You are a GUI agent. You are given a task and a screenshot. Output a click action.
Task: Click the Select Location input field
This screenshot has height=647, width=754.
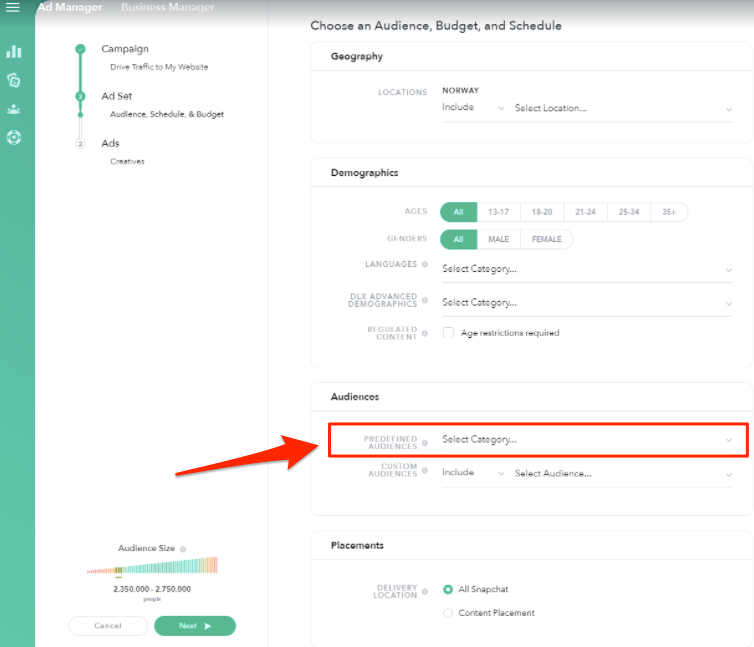(x=622, y=108)
